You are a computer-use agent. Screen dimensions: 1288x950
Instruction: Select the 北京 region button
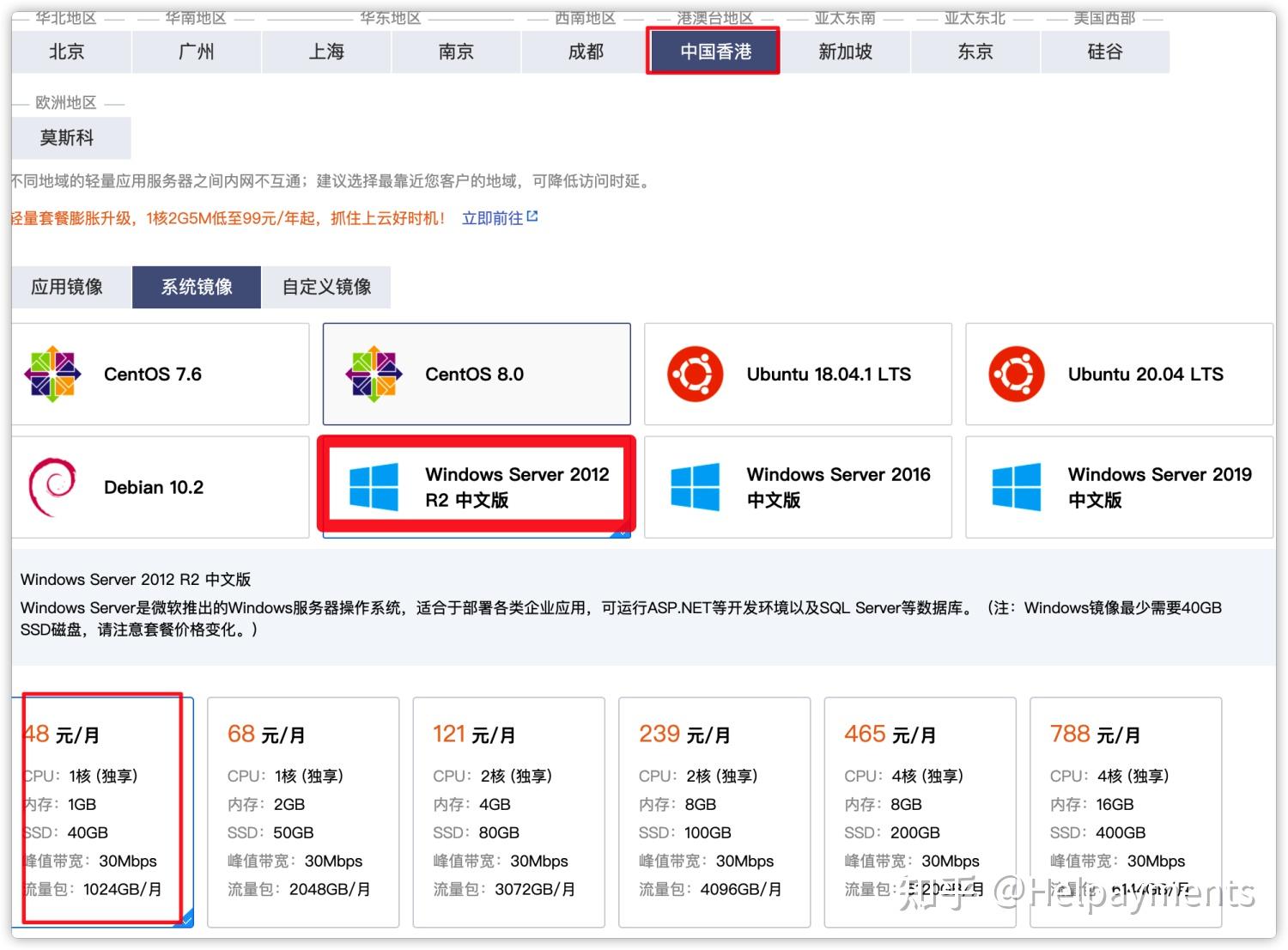tap(67, 52)
